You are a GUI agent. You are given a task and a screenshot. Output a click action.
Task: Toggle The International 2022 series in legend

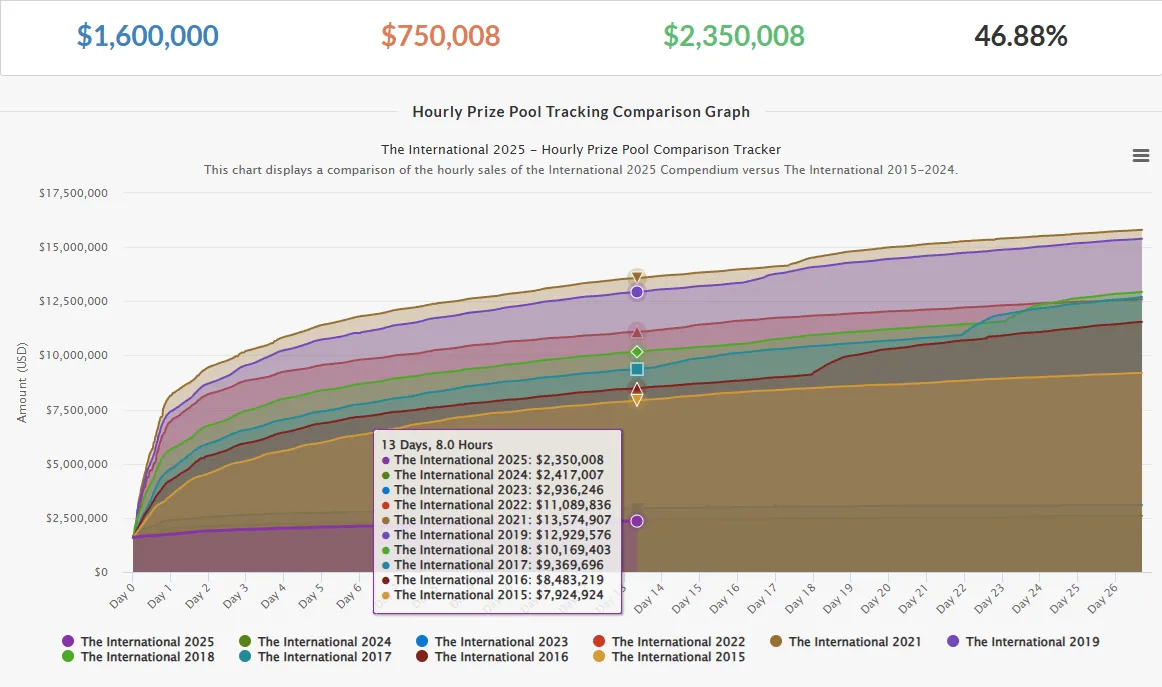pyautogui.click(x=669, y=642)
